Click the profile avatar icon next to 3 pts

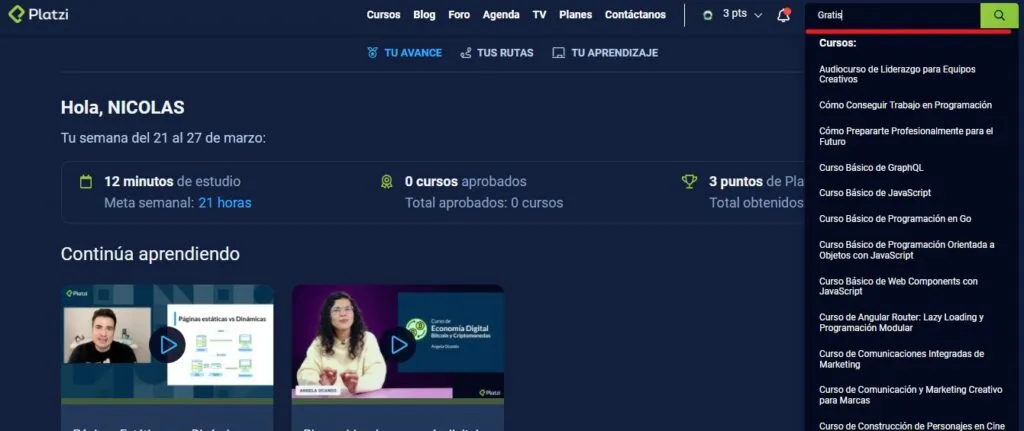point(708,15)
